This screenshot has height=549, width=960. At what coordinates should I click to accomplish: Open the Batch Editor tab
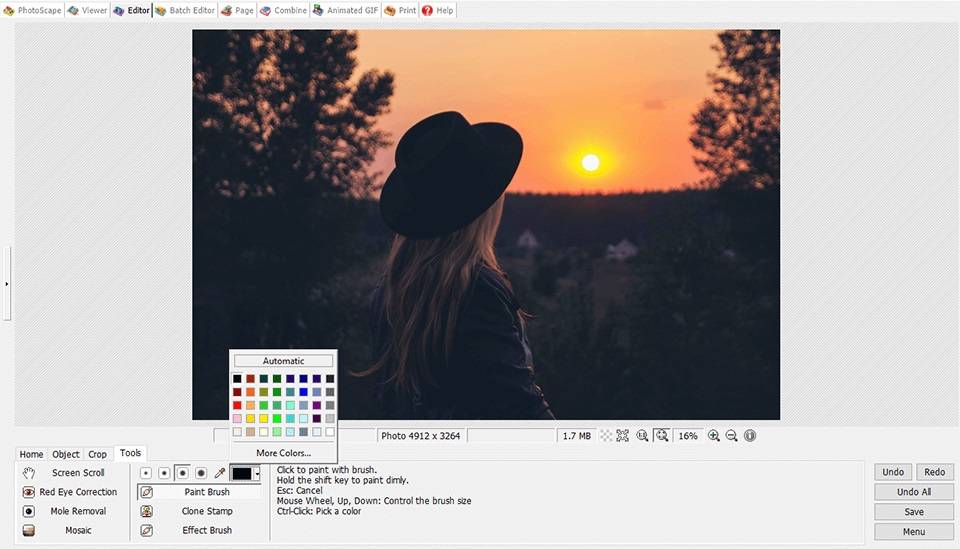point(185,10)
